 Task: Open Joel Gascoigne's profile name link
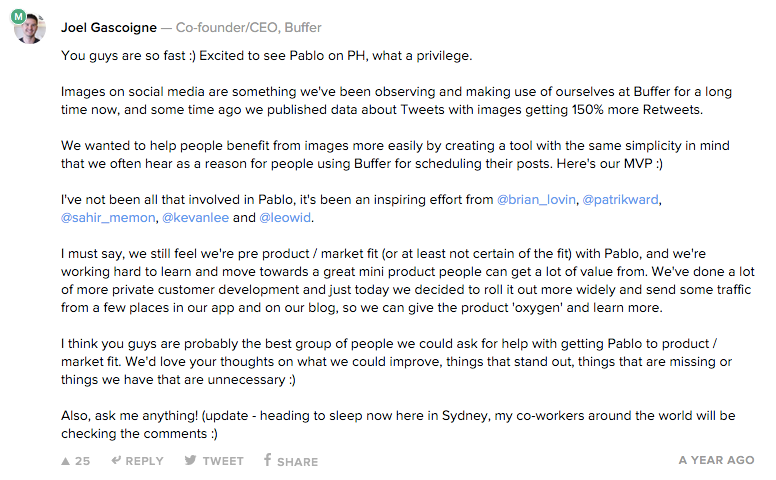[x=109, y=28]
